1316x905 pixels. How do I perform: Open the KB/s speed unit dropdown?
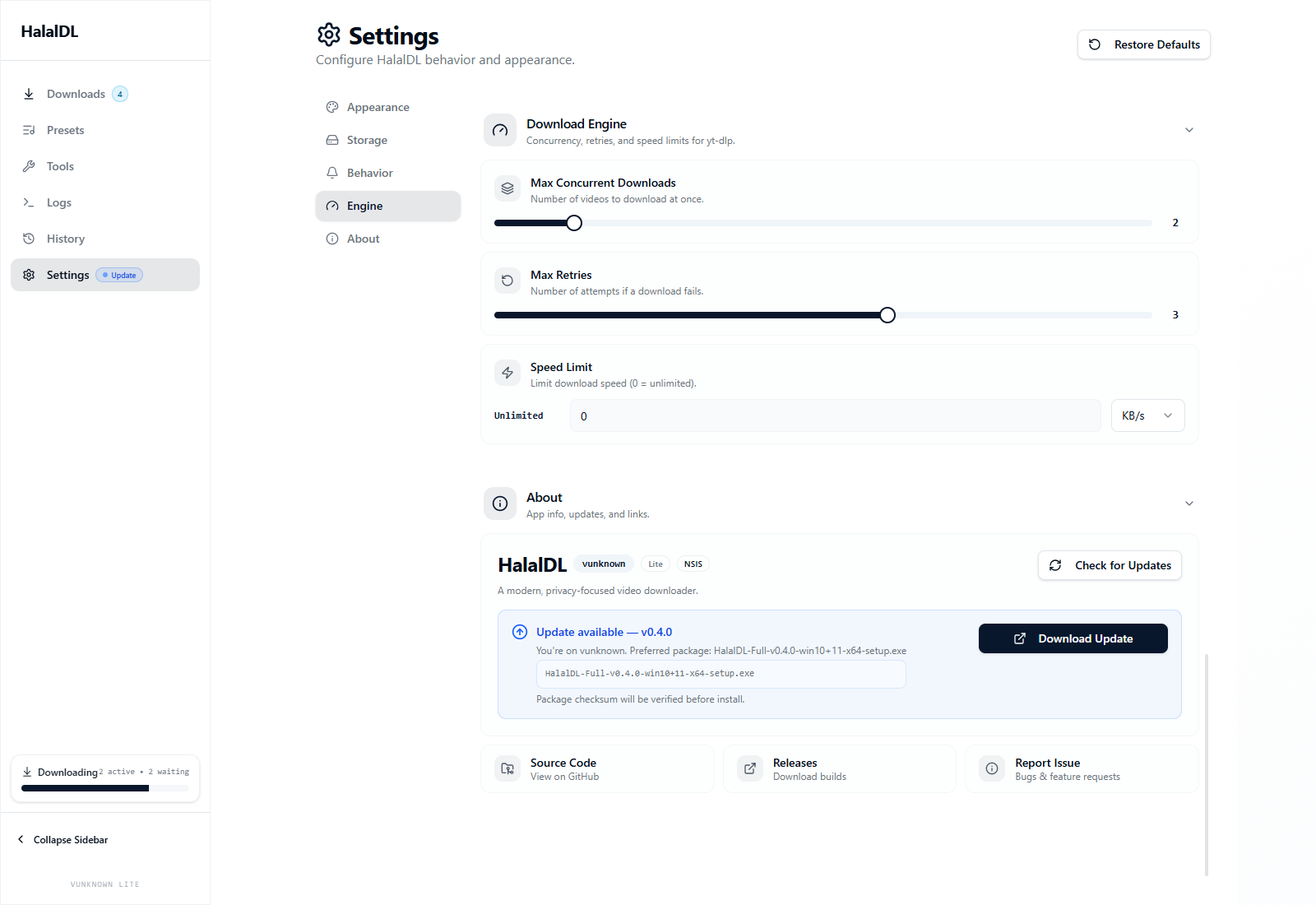click(x=1147, y=415)
